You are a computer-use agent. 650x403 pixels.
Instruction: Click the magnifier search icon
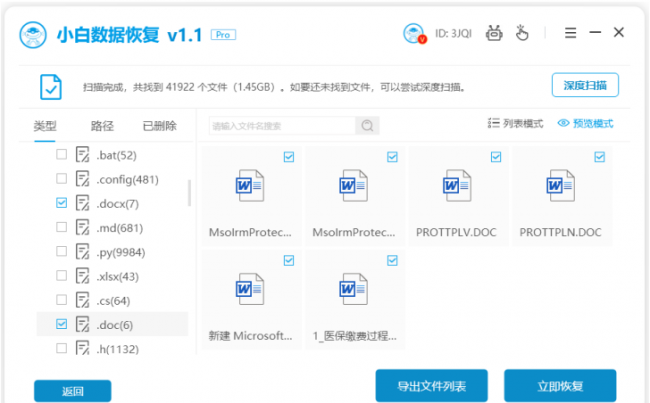click(x=367, y=126)
